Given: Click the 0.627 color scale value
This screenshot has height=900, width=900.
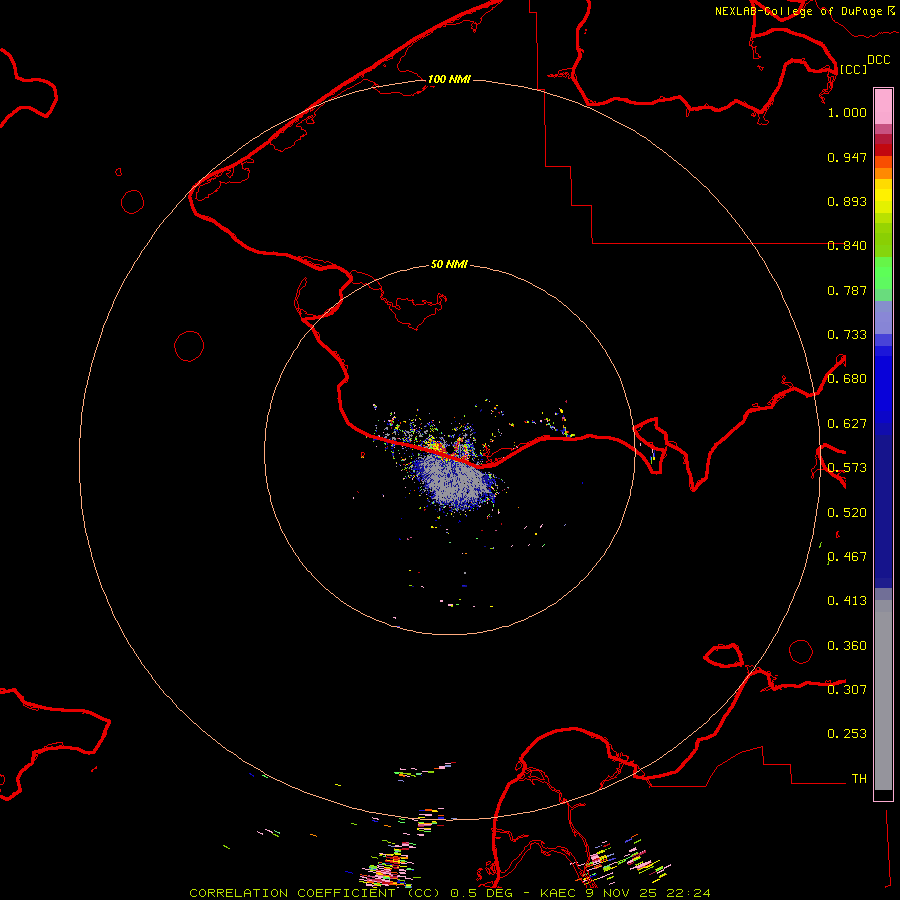Looking at the screenshot, I should (847, 424).
